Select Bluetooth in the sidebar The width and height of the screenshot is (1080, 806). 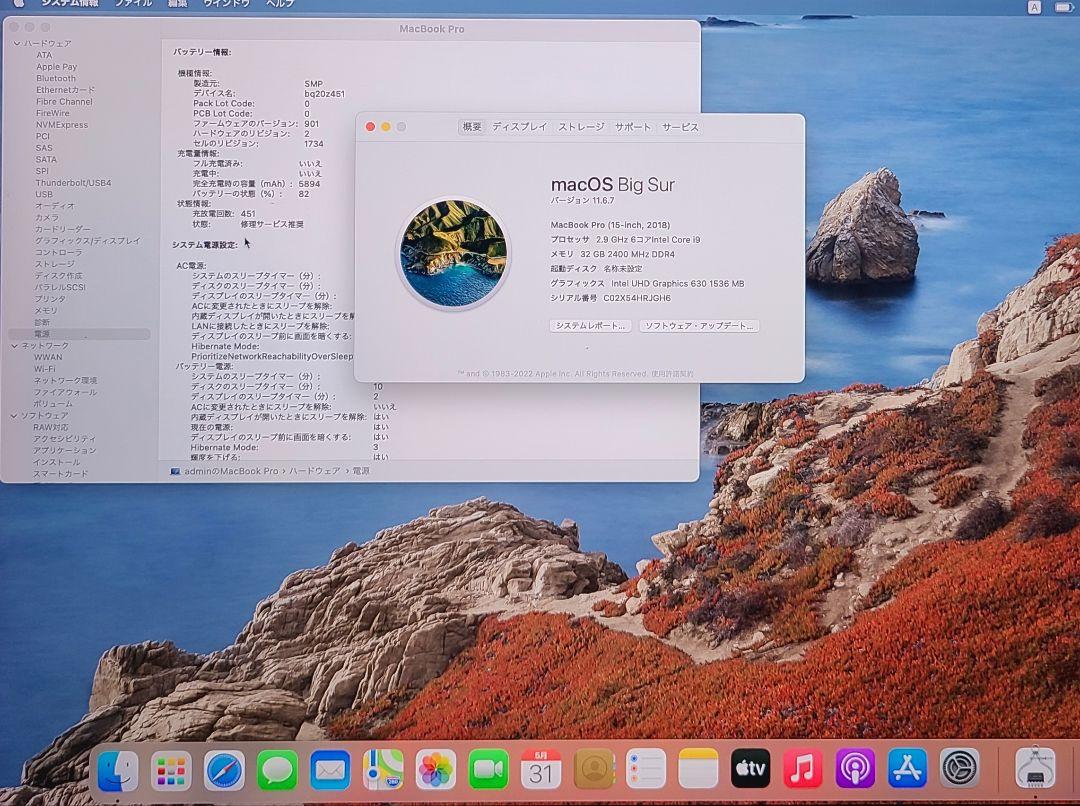(56, 79)
